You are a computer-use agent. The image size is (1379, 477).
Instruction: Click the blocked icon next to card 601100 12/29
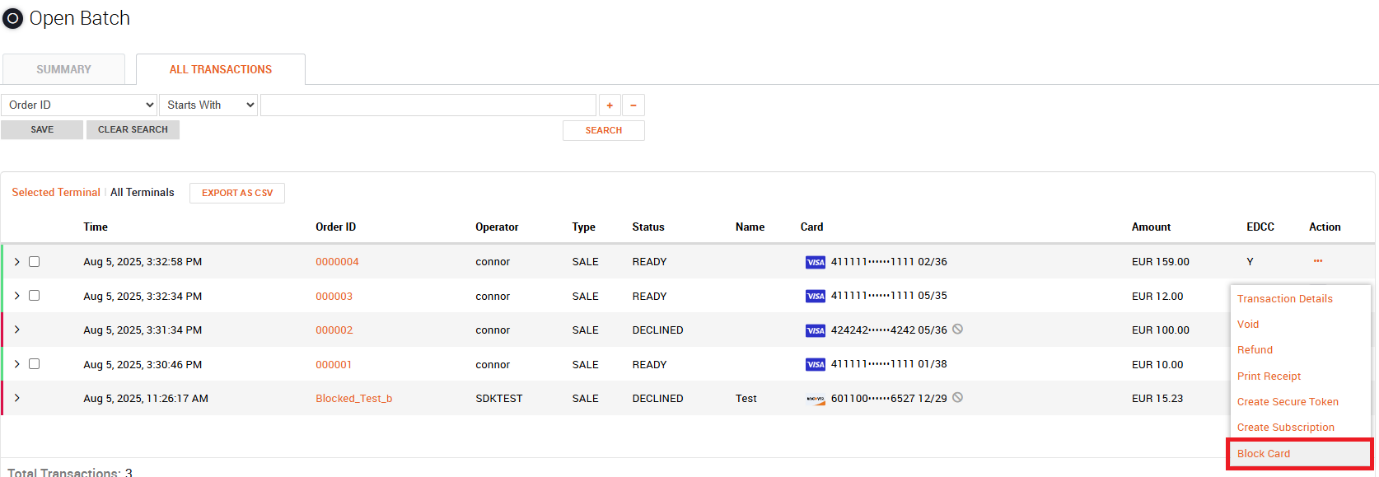pos(958,397)
